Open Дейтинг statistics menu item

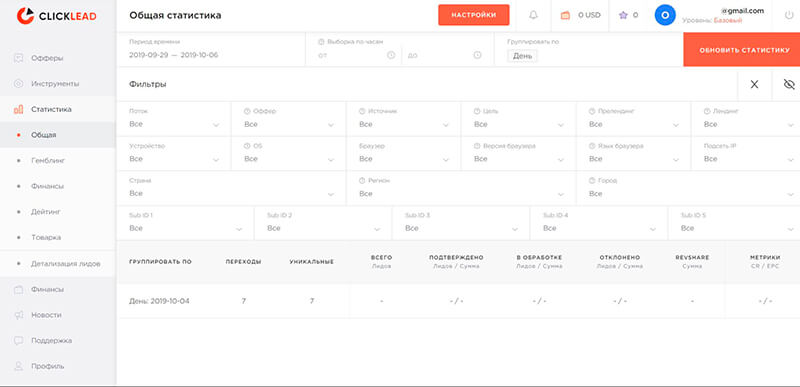point(58,212)
